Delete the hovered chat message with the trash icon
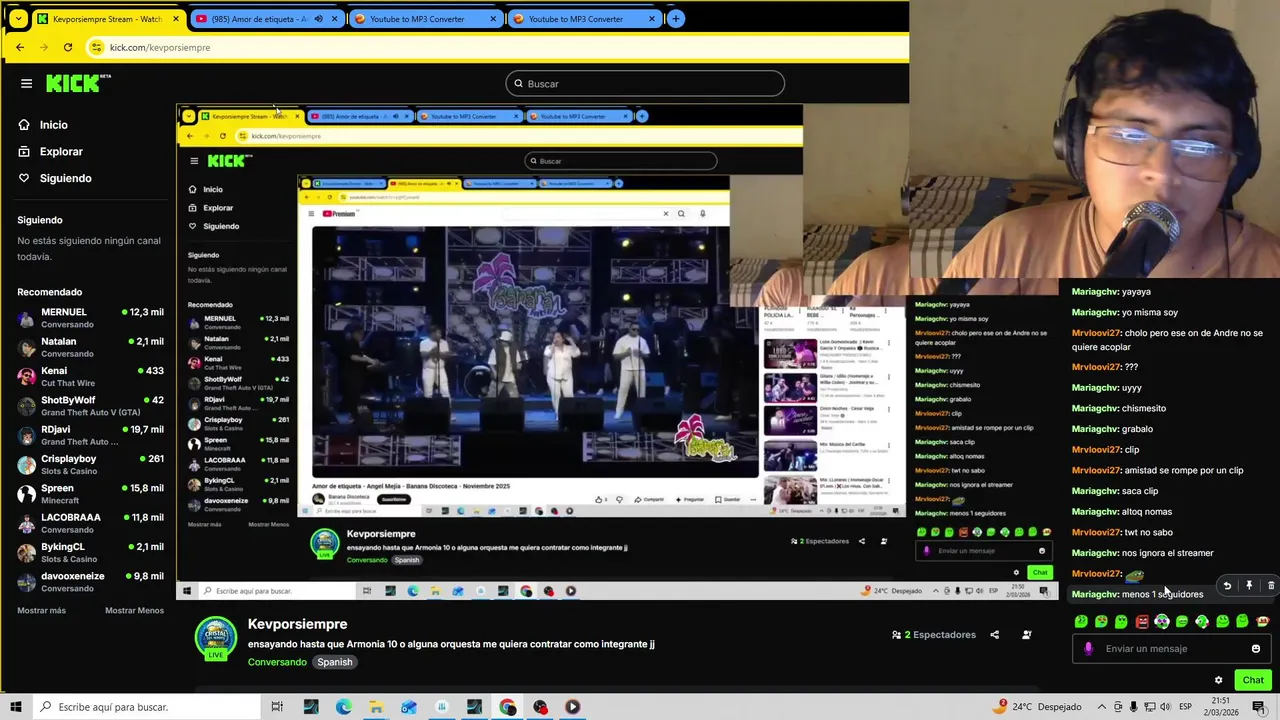This screenshot has height=720, width=1280. [1271, 586]
